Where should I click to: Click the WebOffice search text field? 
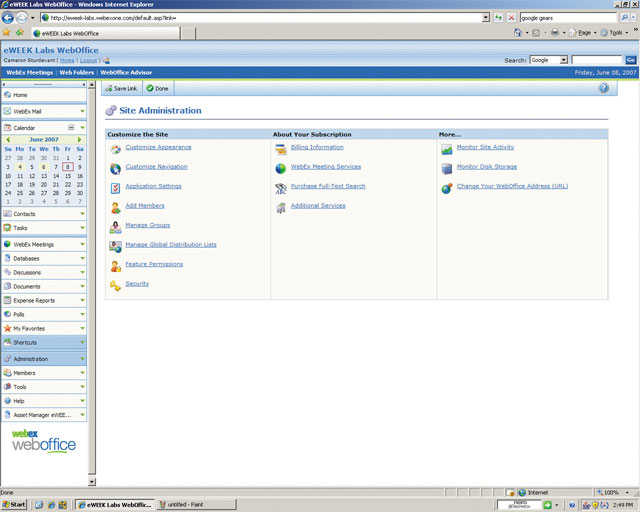pos(597,60)
